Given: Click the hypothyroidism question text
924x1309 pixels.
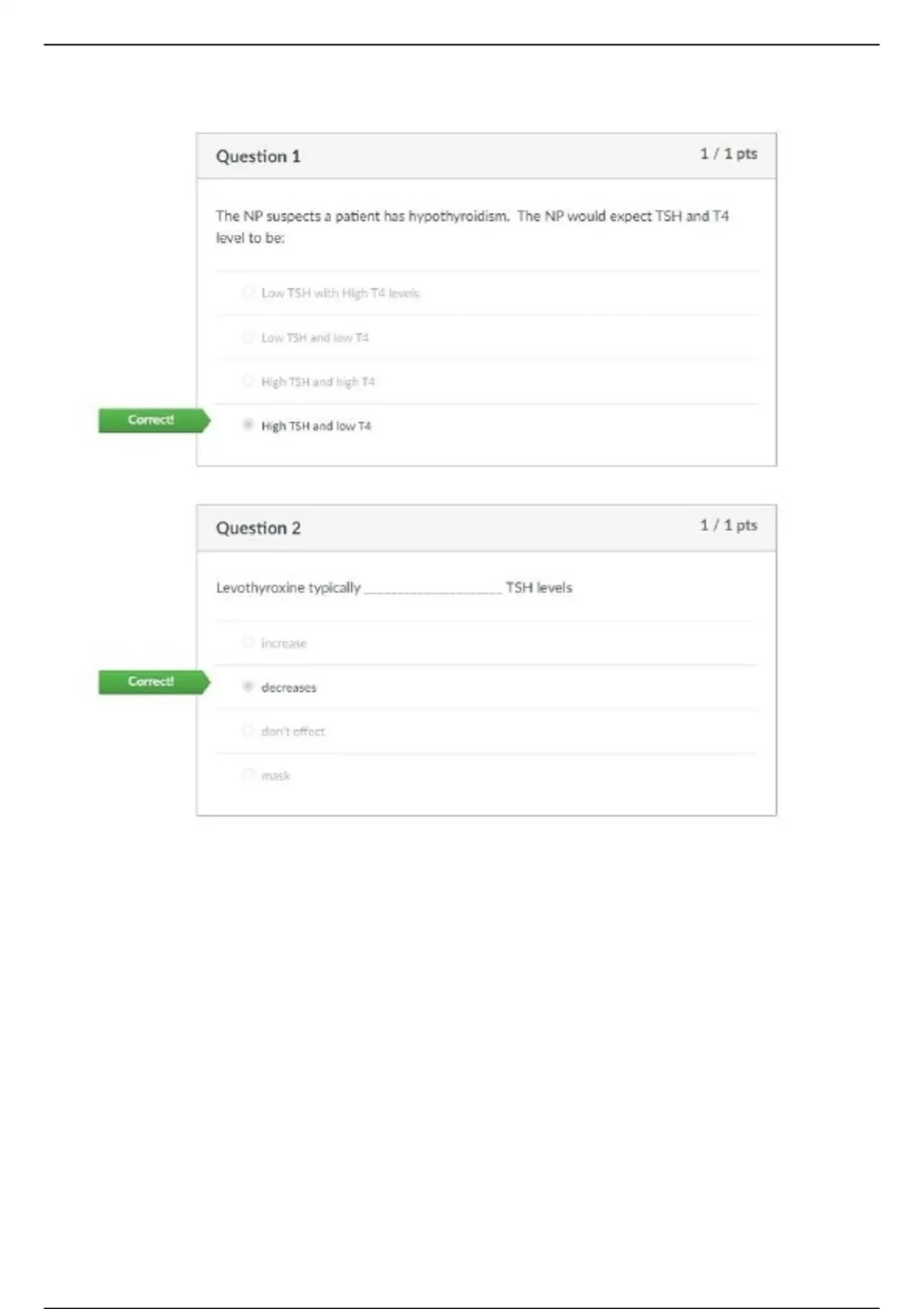Looking at the screenshot, I should point(471,226).
